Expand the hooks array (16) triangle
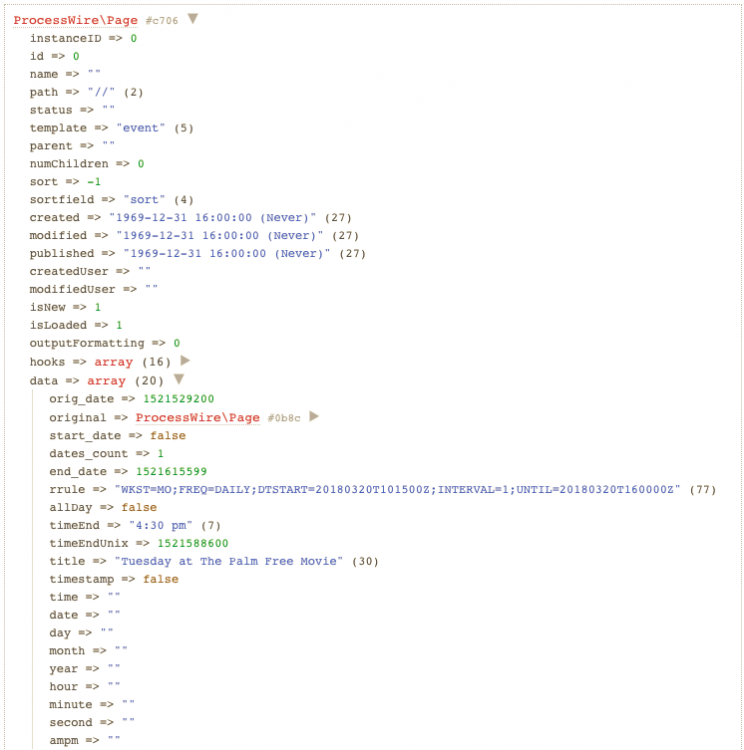Image resolution: width=744 pixels, height=750 pixels. (x=184, y=361)
